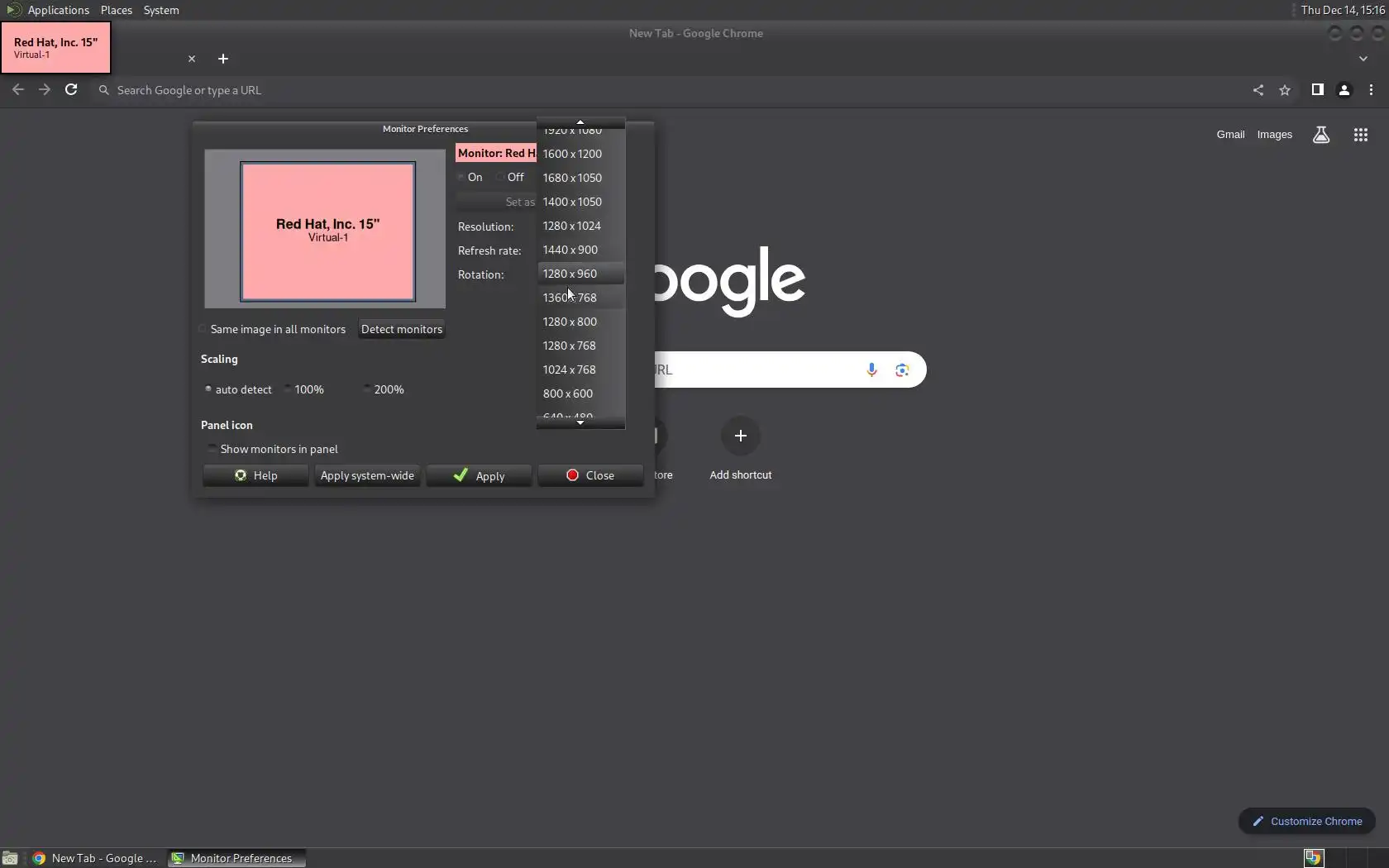1389x868 pixels.
Task: Open the tab search chevron
Action: 1363,59
